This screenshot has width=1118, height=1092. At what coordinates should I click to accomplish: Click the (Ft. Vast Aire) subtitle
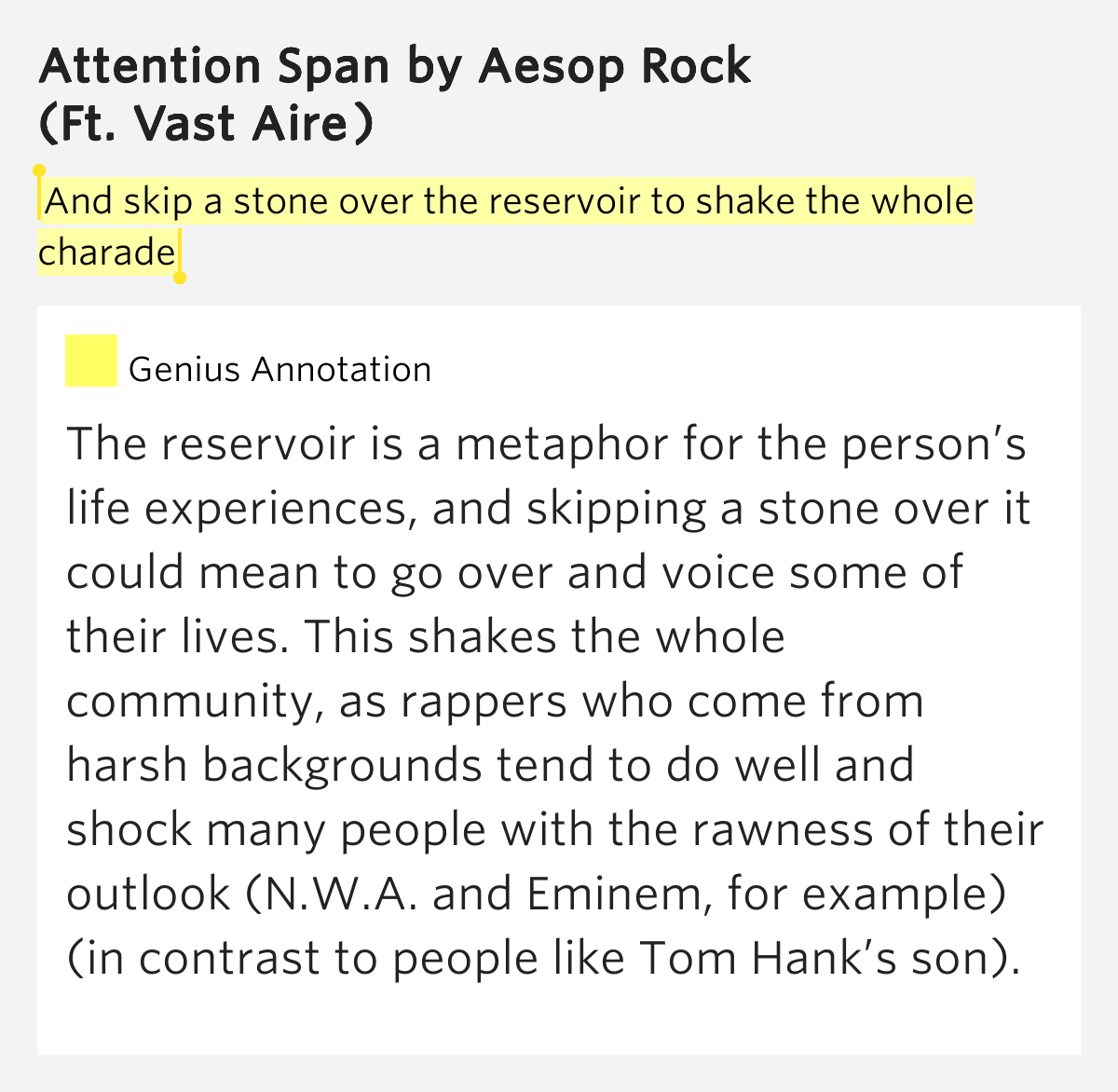click(x=207, y=124)
